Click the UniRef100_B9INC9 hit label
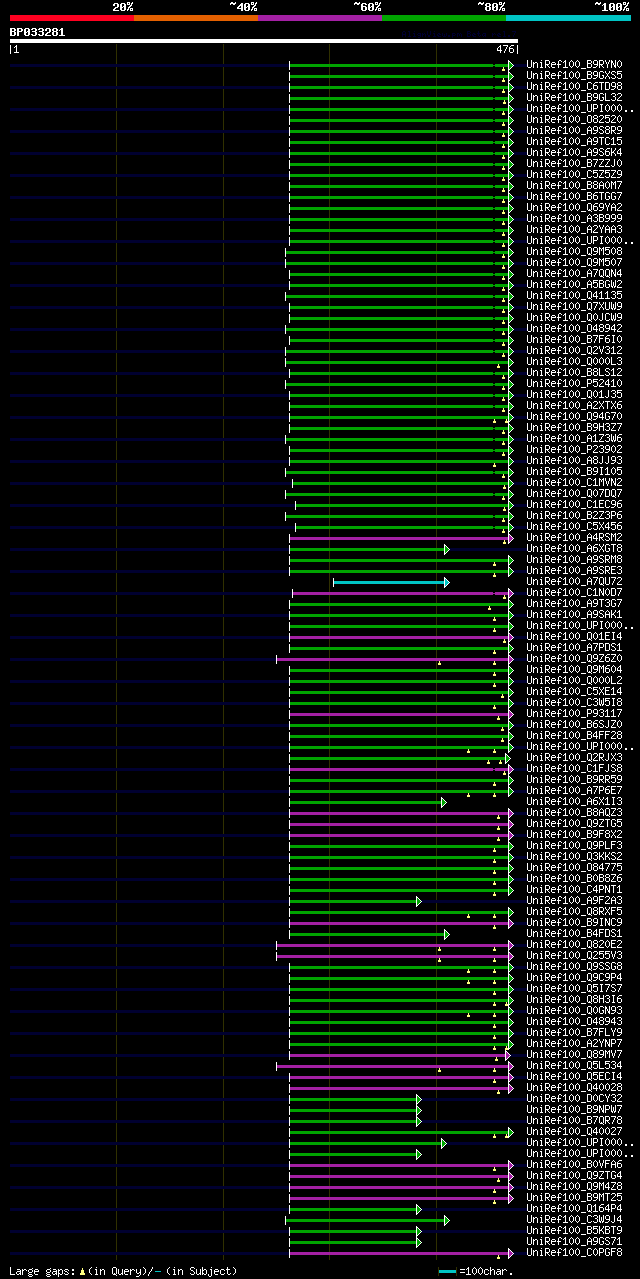This screenshot has width=640, height=1279. 574,923
